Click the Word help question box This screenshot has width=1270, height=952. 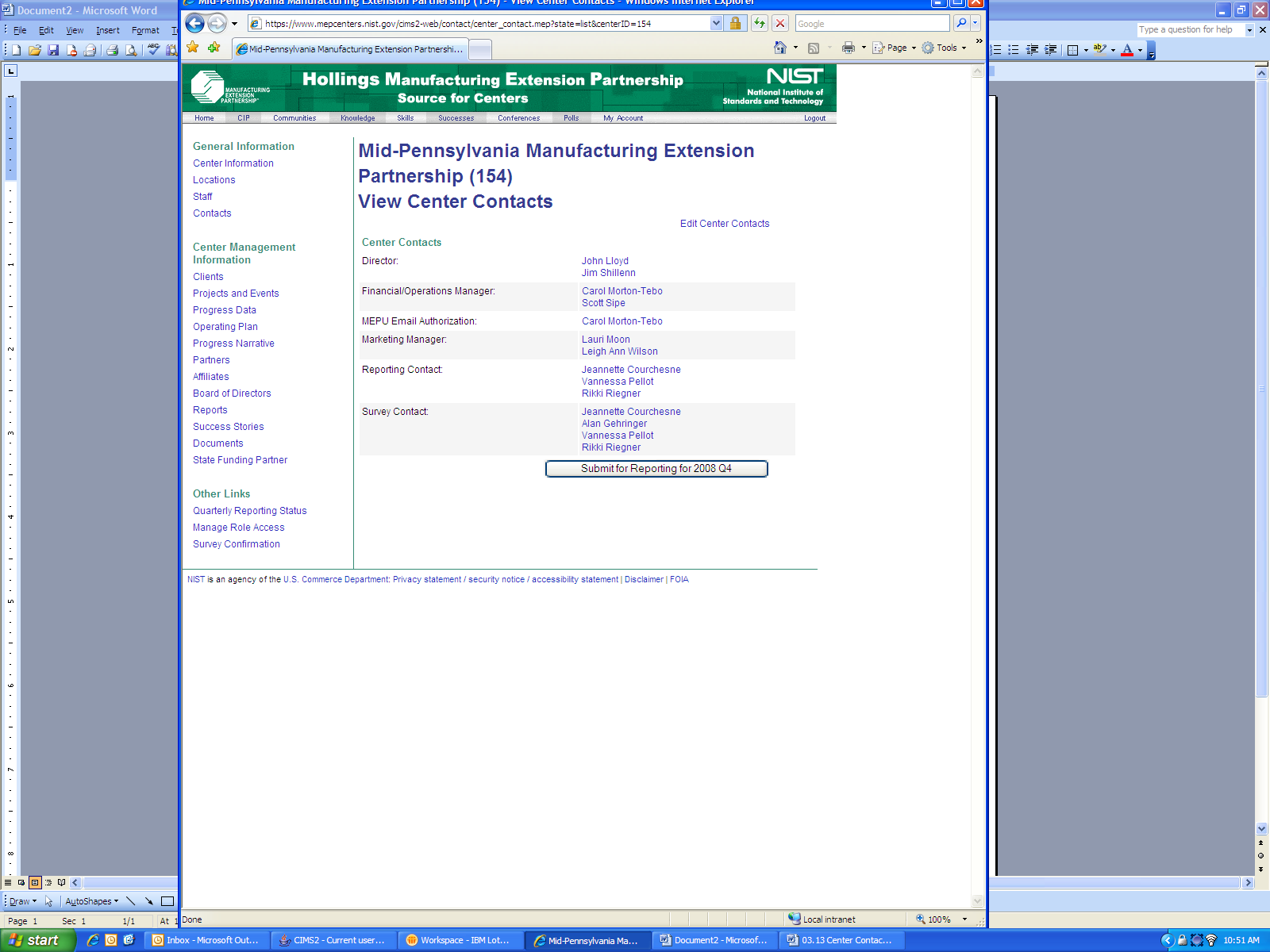(x=1191, y=30)
